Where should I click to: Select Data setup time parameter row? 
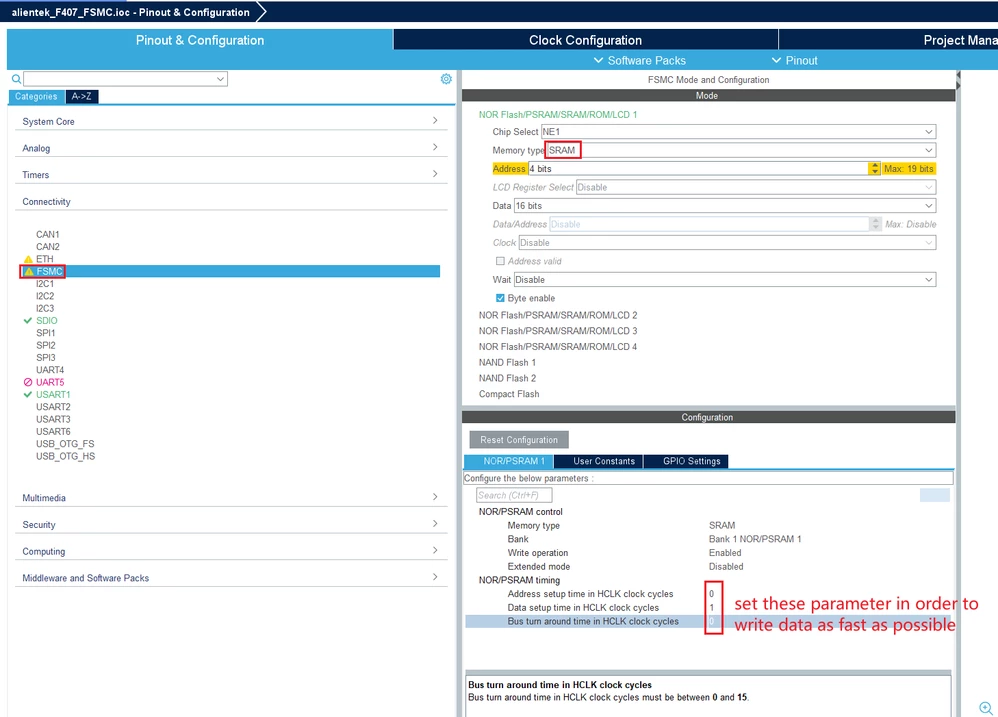pyautogui.click(x=708, y=608)
